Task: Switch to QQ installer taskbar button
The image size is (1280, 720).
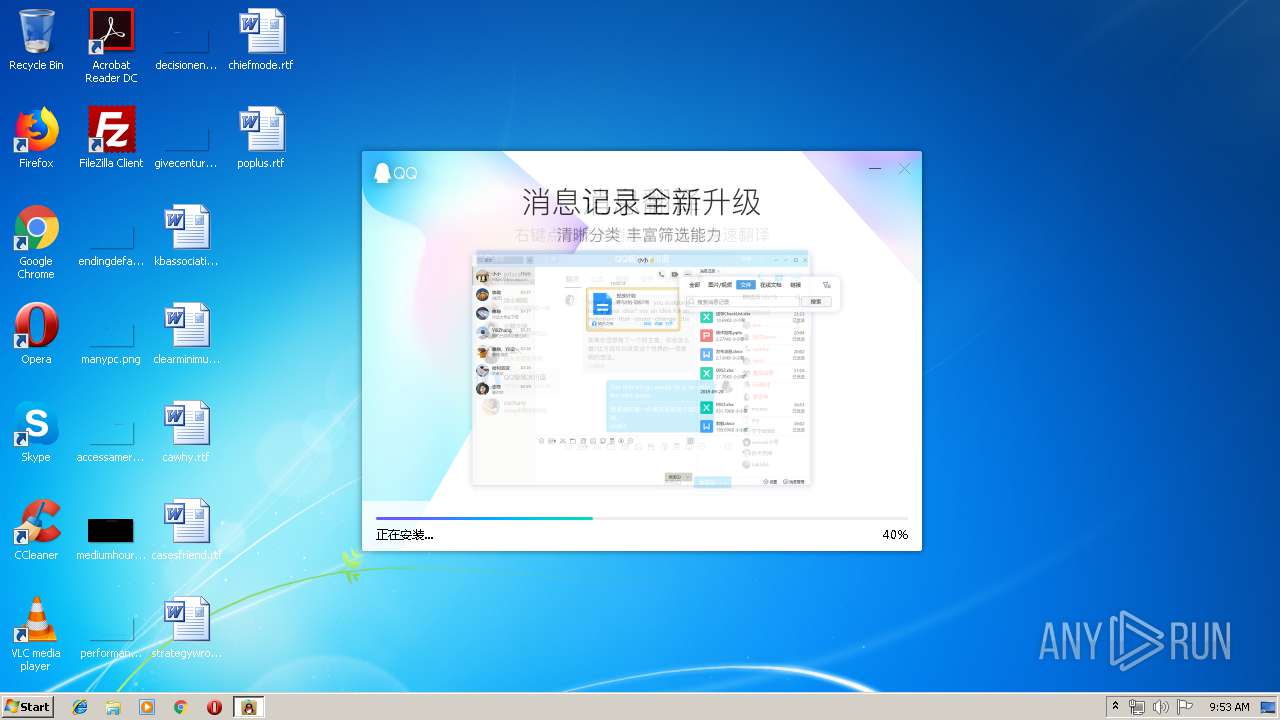Action: pos(249,707)
